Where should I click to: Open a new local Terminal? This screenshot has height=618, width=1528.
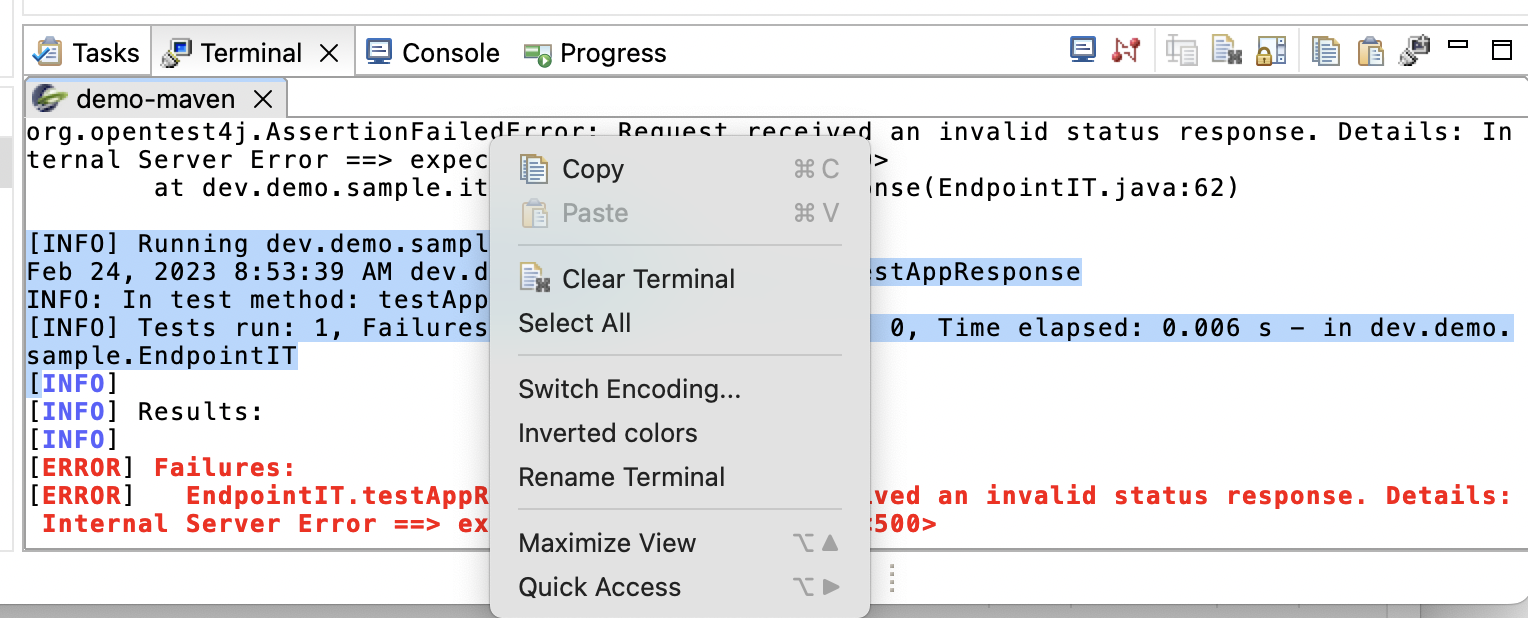point(1083,50)
